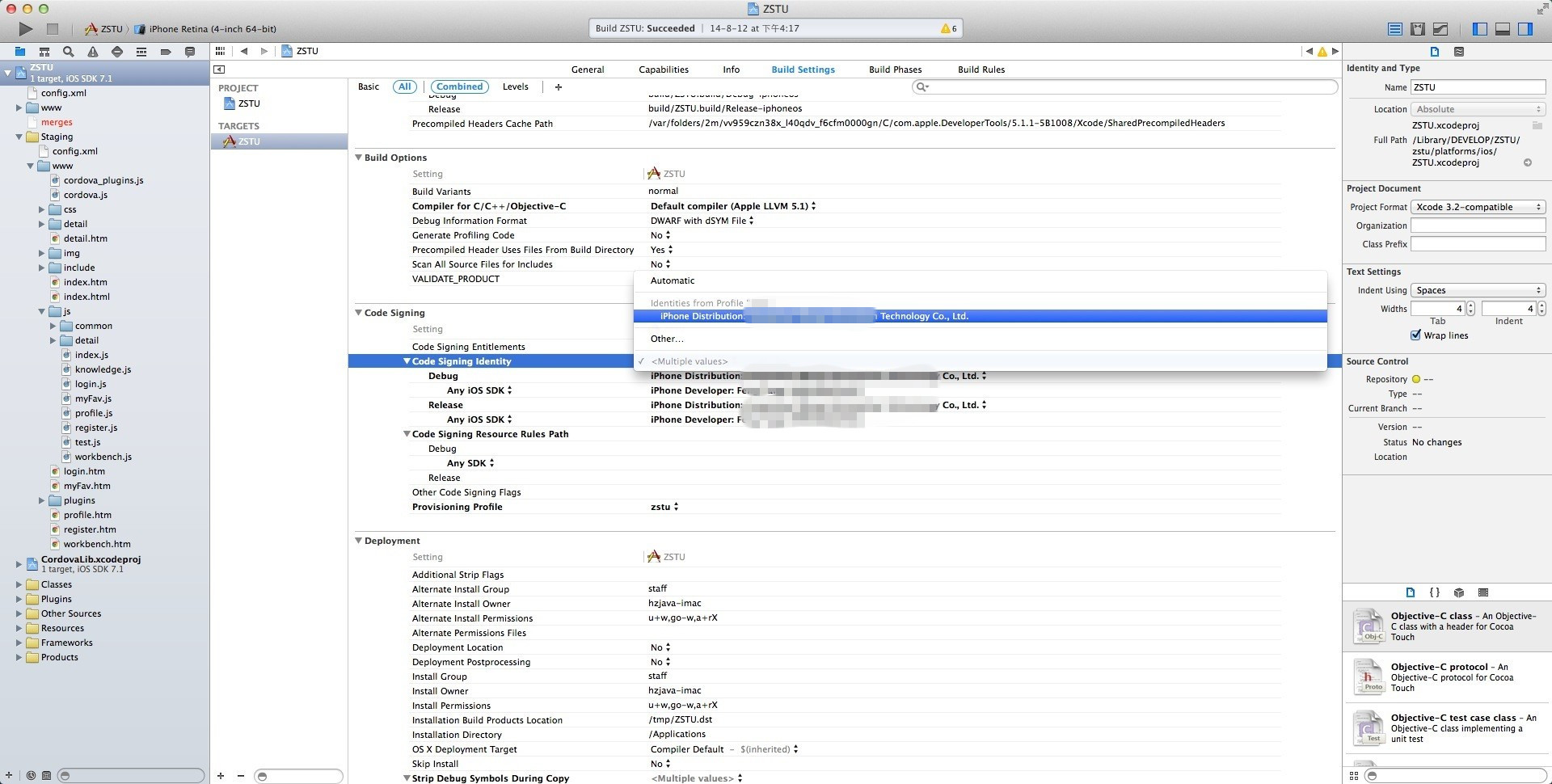
Task: Show the File Template library
Action: (x=1411, y=592)
